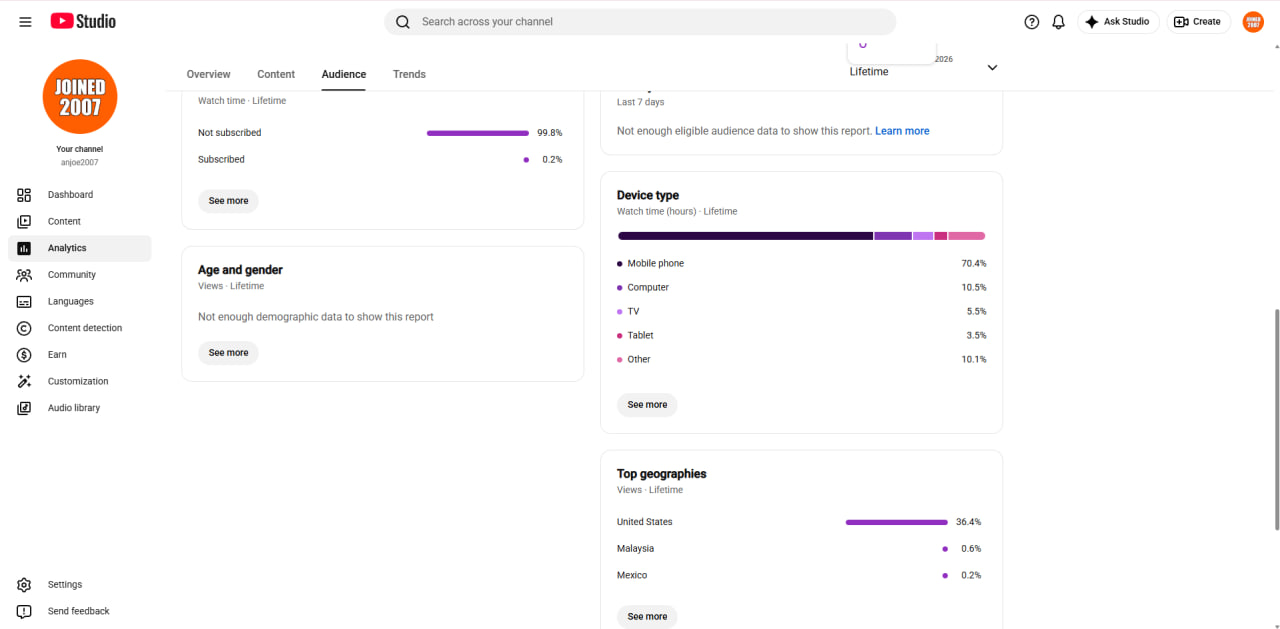The width and height of the screenshot is (1280, 629).
Task: Click the Audio library icon
Action: [x=25, y=408]
